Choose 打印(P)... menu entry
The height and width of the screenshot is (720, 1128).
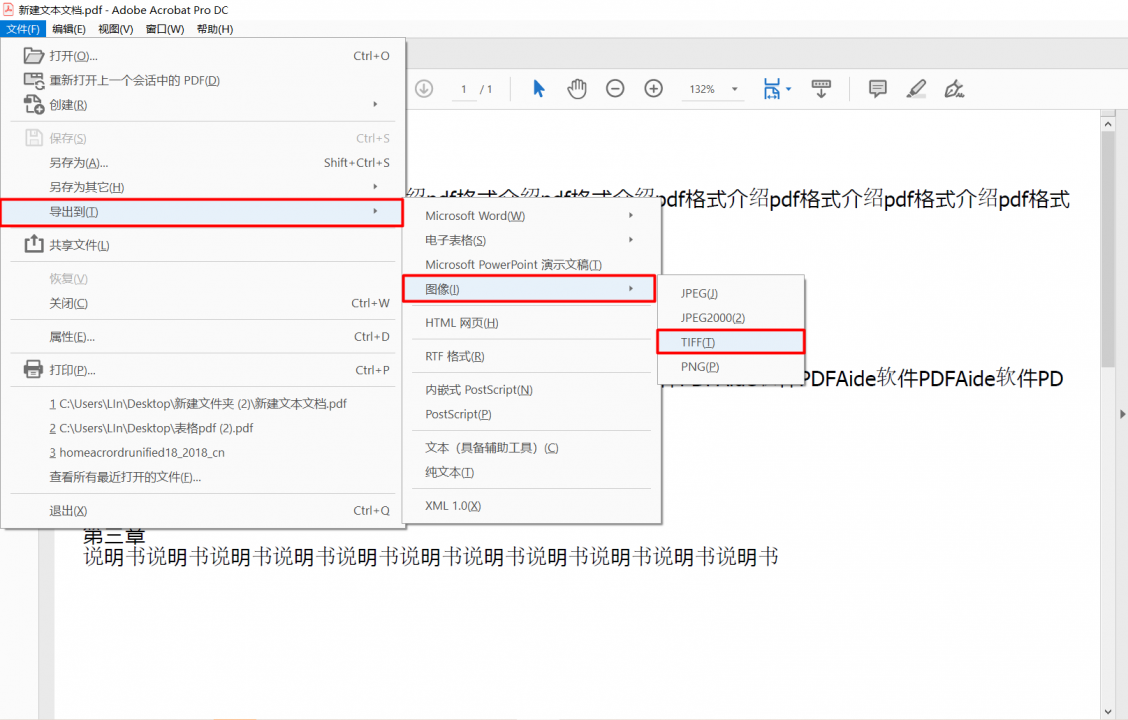tap(204, 370)
